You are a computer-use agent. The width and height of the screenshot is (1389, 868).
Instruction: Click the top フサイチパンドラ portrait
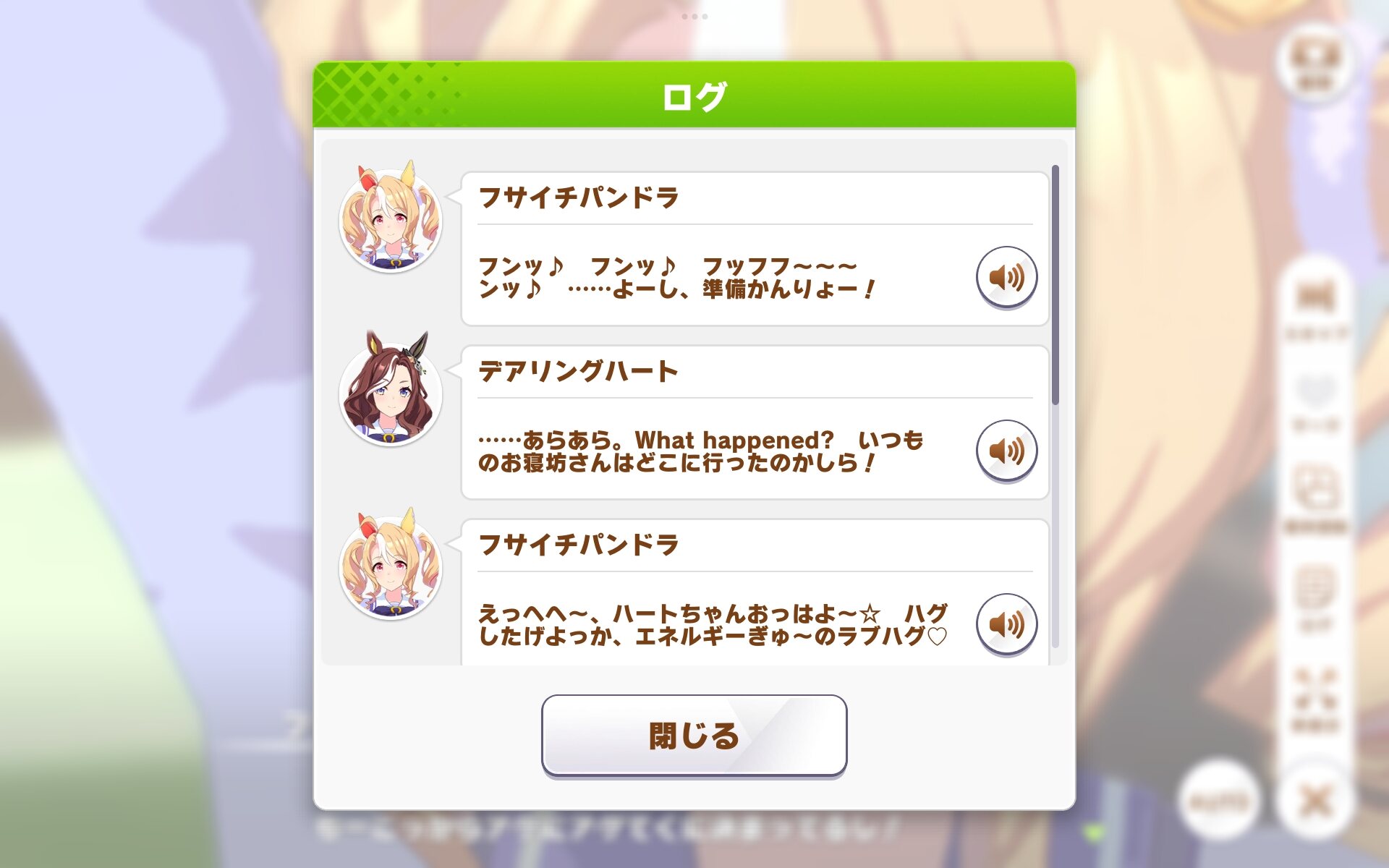coord(391,216)
